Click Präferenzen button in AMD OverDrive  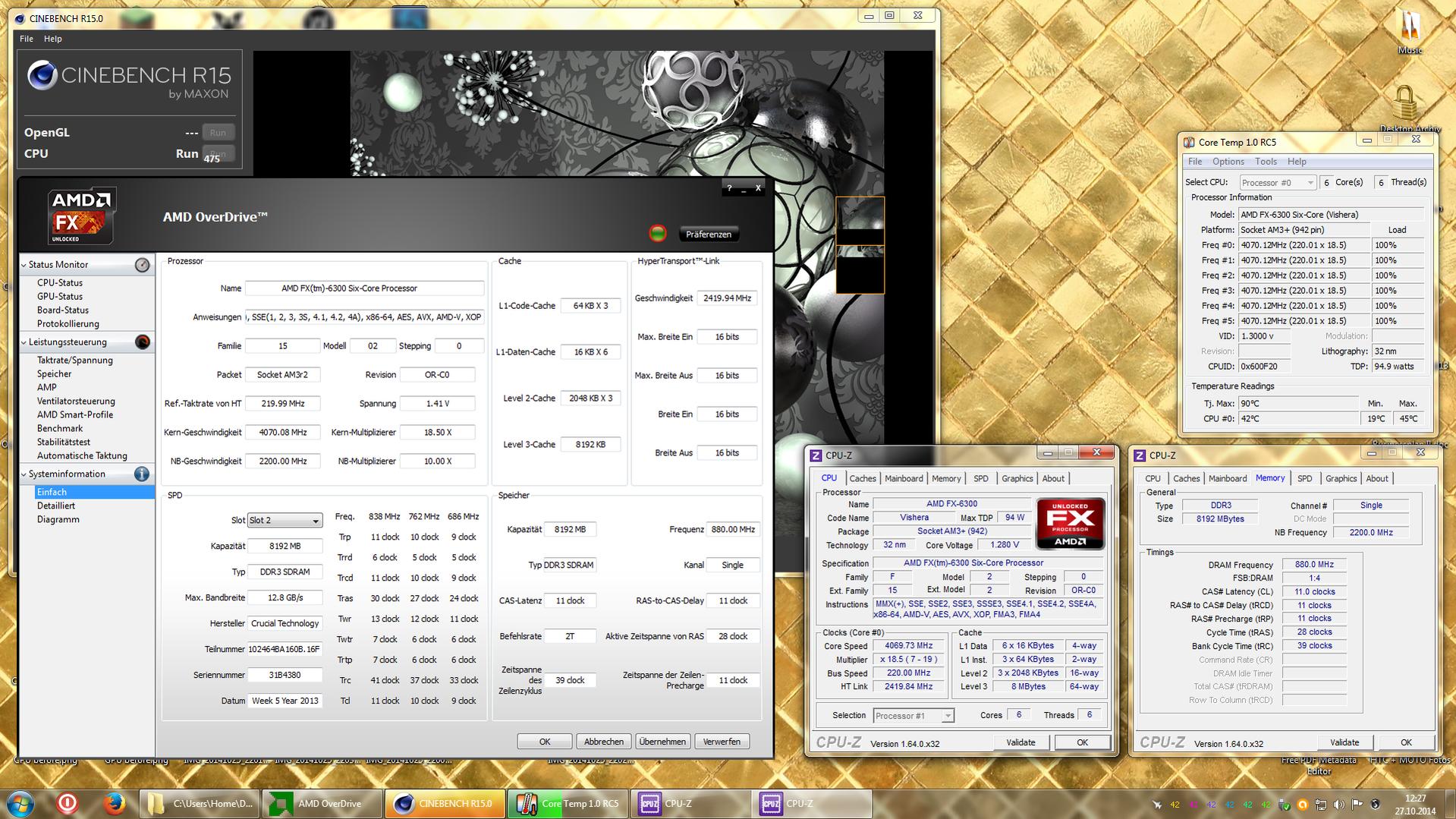tap(709, 235)
